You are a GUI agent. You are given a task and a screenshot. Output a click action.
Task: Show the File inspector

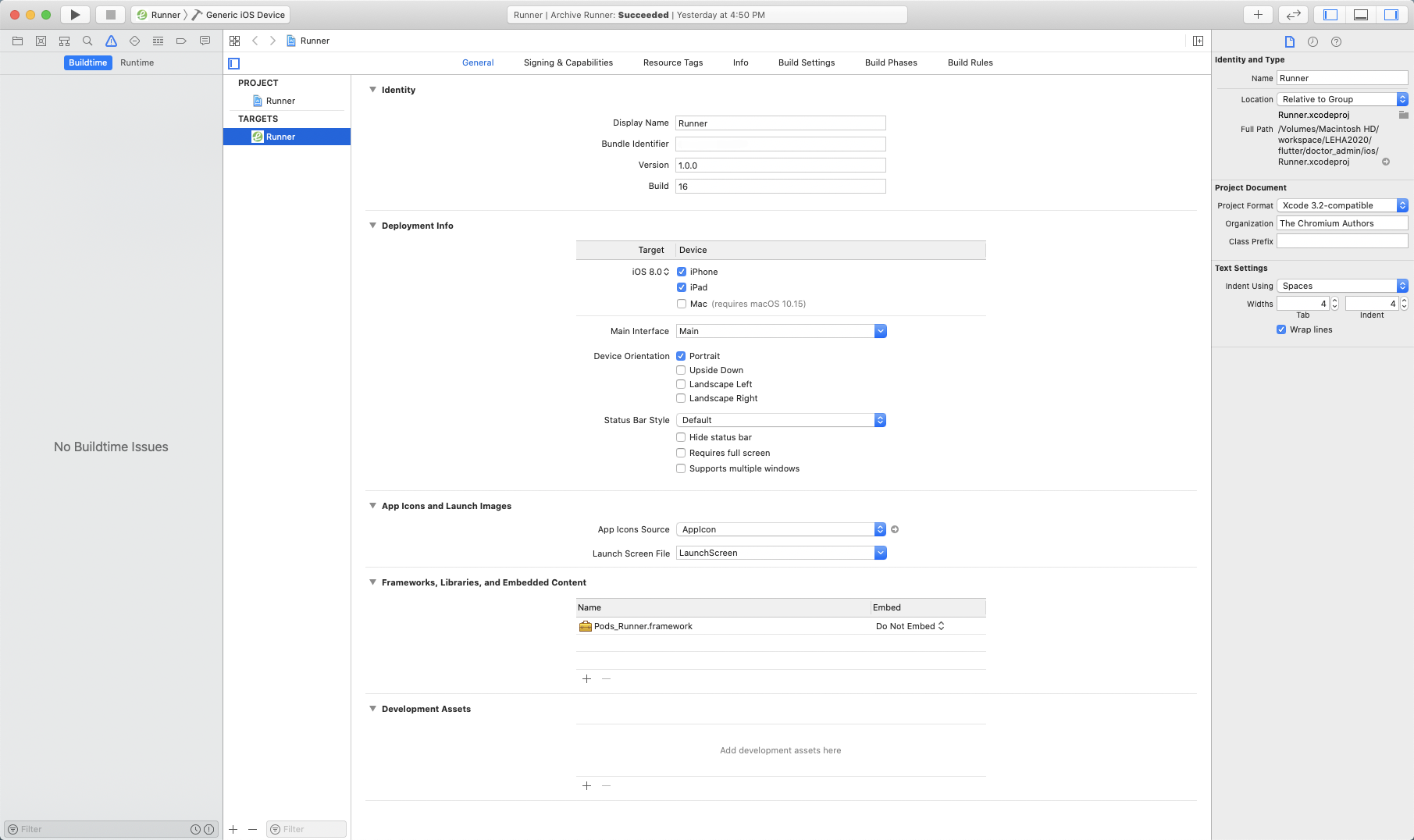(x=1289, y=41)
